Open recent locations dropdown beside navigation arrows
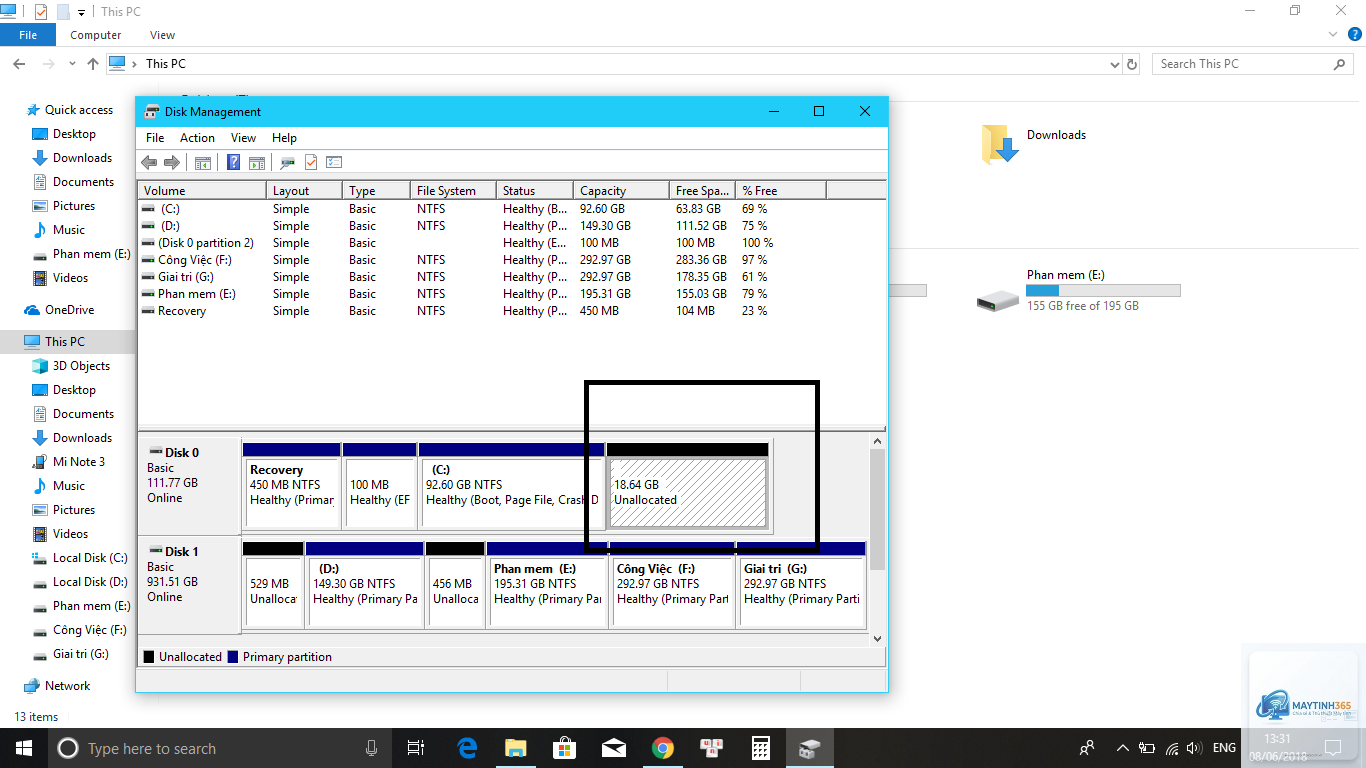 point(70,64)
